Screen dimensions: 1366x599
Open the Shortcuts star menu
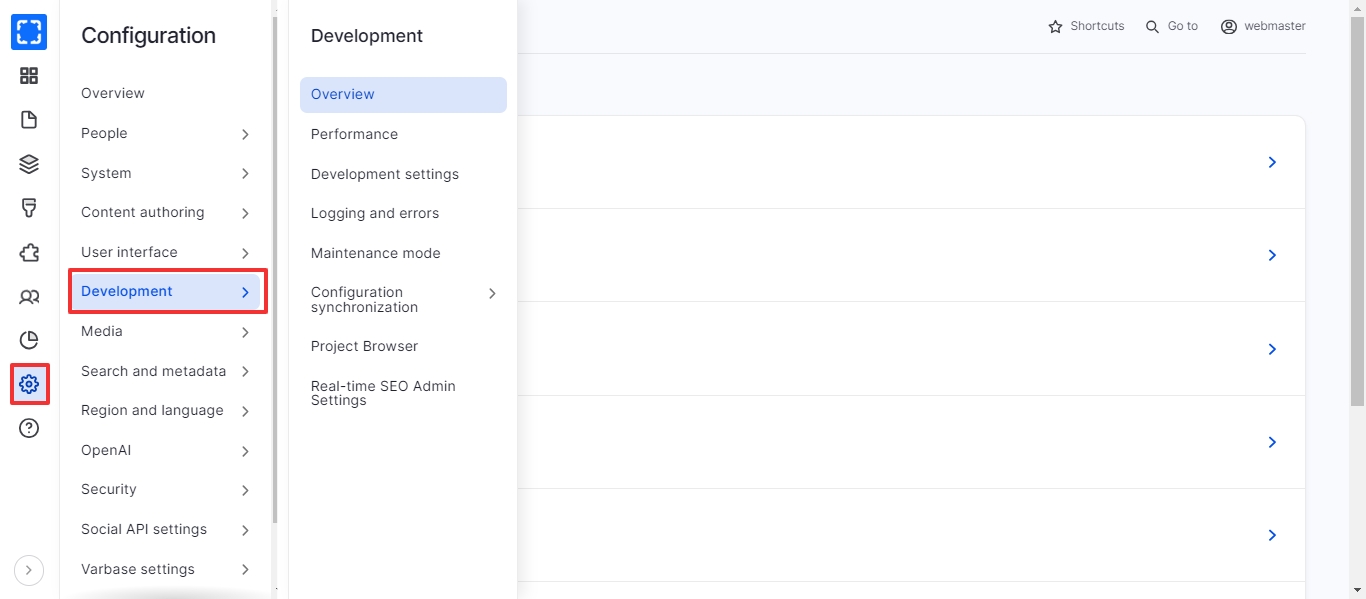pyautogui.click(x=1086, y=26)
